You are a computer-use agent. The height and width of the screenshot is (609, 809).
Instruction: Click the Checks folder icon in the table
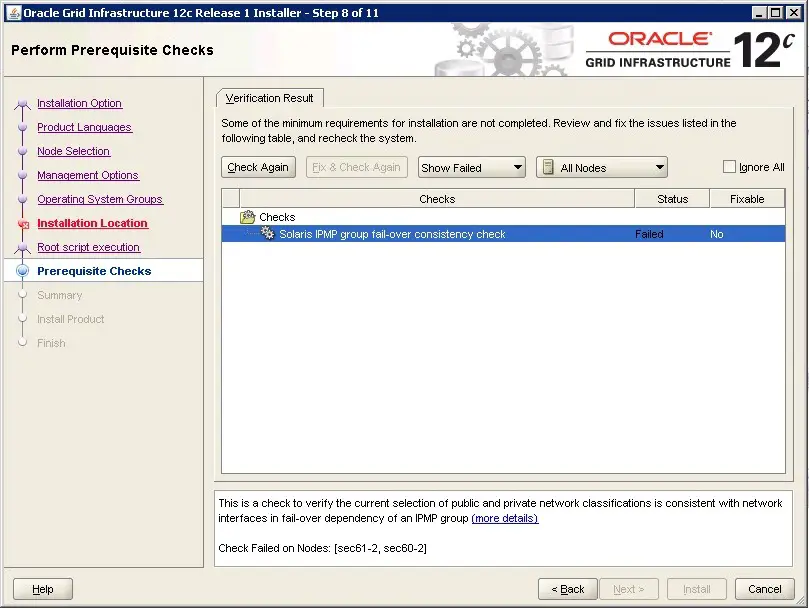248,217
